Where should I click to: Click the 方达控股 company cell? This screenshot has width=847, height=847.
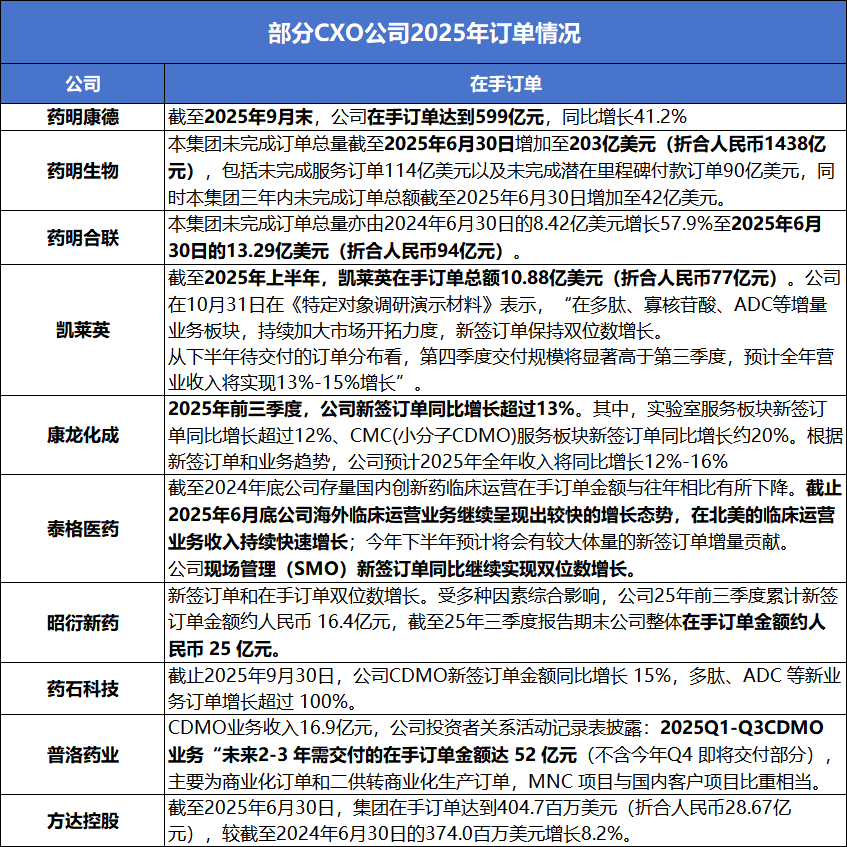pos(83,821)
